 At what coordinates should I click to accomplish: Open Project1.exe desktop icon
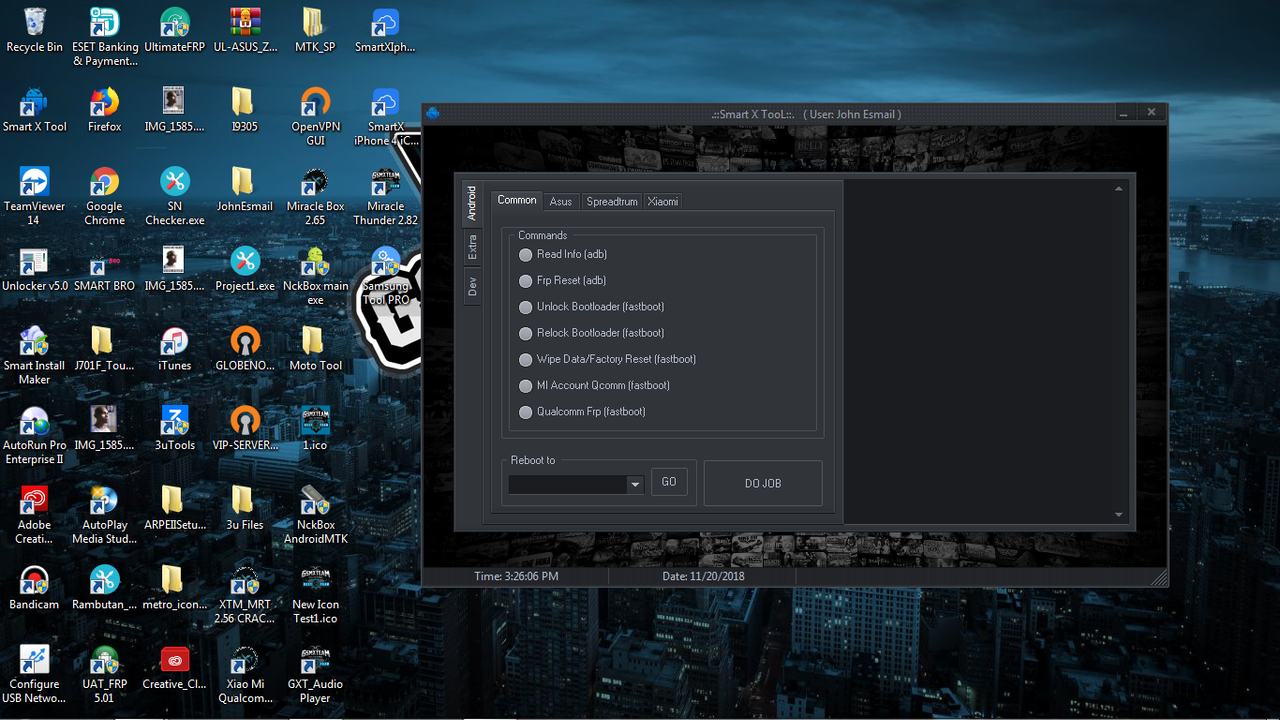click(245, 269)
